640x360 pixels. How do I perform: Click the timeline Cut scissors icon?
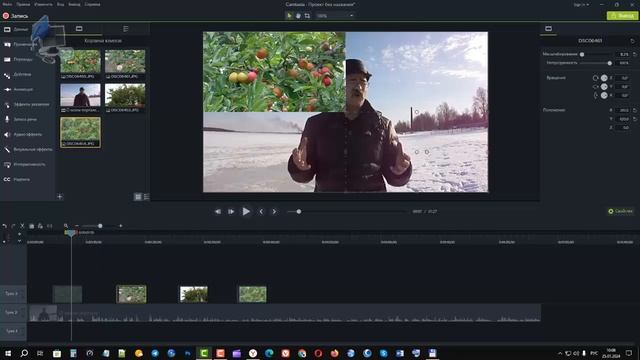click(22, 226)
